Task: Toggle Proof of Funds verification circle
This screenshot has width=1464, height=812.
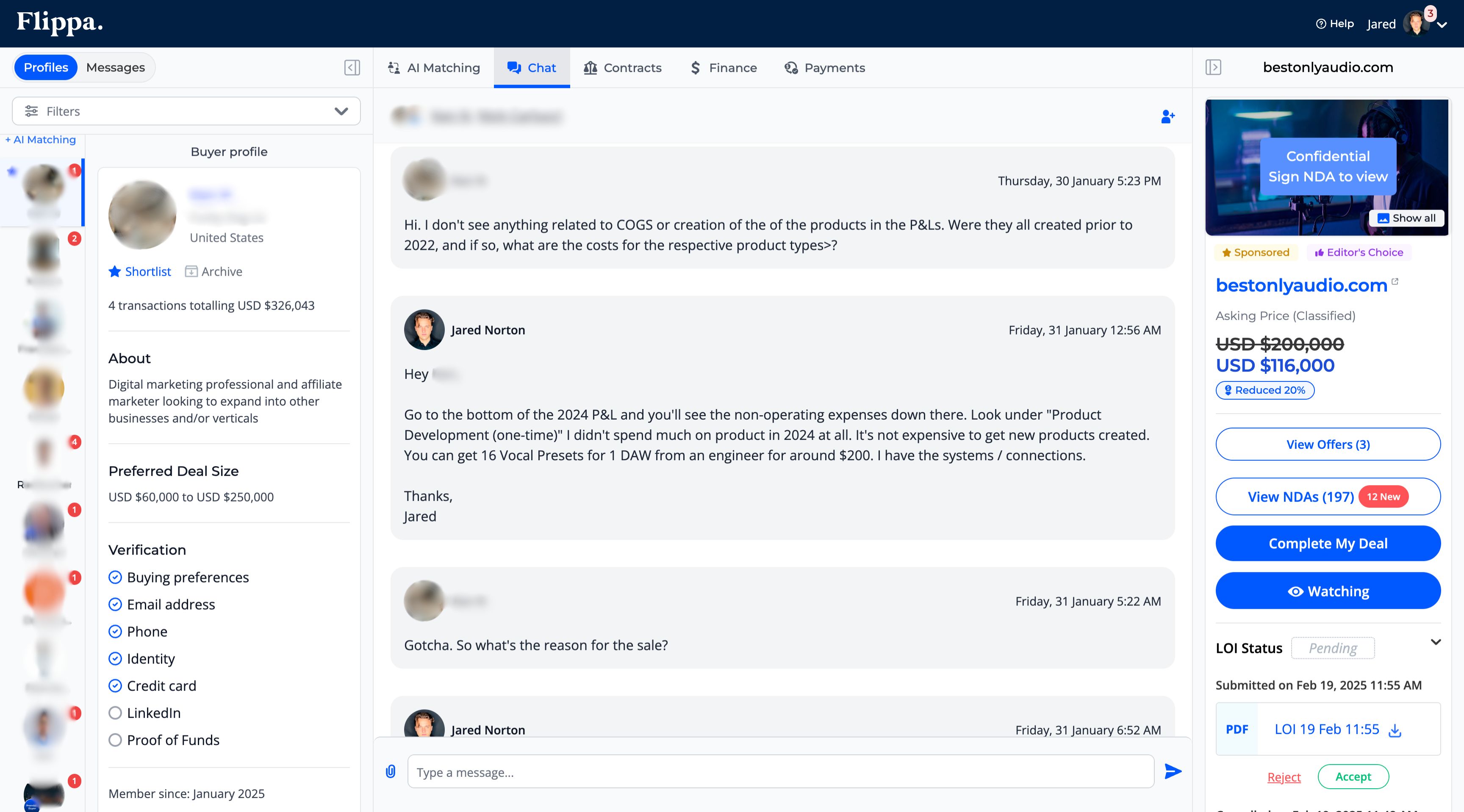Action: tap(115, 740)
